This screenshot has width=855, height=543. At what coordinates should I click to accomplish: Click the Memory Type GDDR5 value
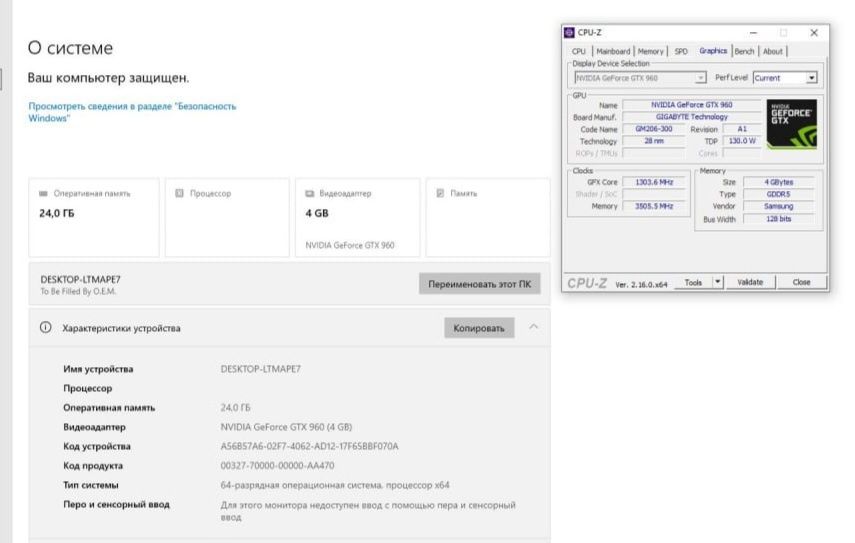pyautogui.click(x=779, y=194)
